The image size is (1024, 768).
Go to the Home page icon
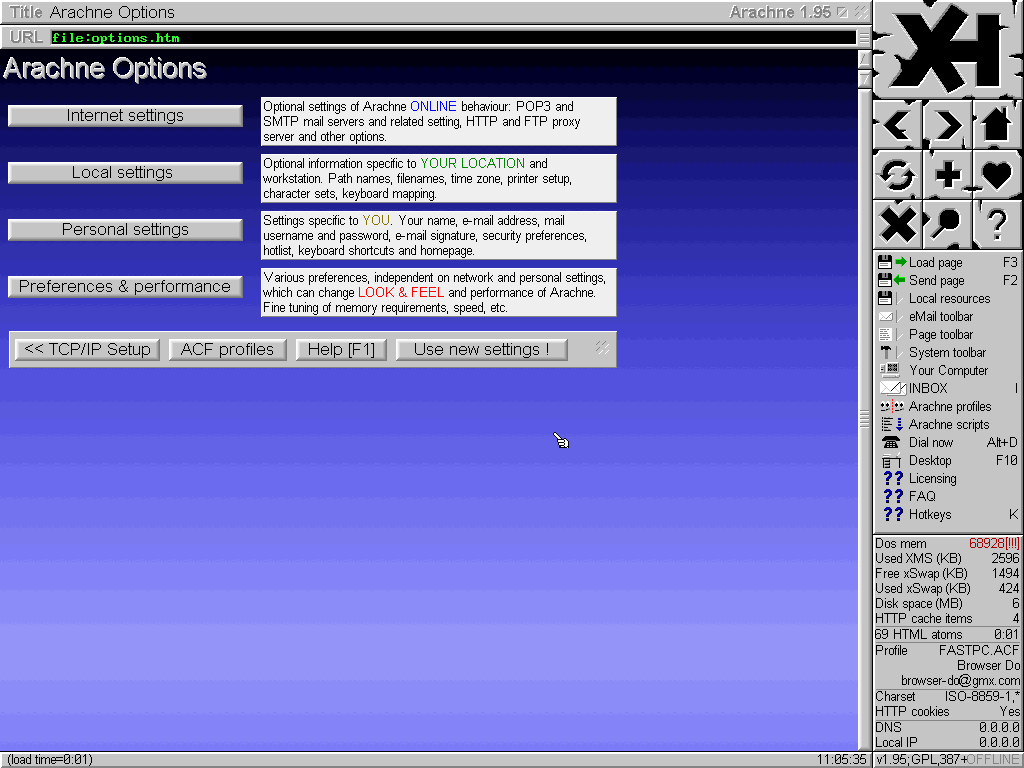[x=997, y=124]
